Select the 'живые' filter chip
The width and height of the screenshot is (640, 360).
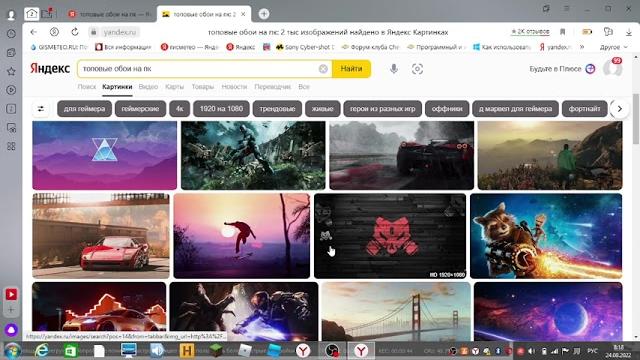322,109
